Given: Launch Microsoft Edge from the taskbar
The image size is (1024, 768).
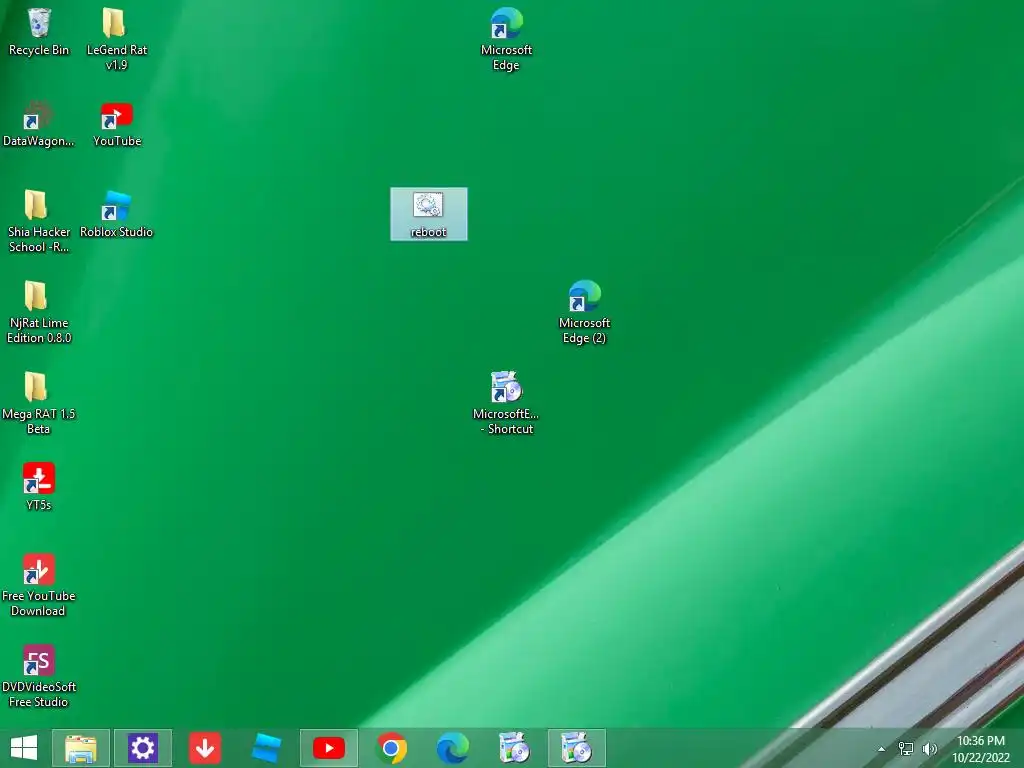Looking at the screenshot, I should 452,748.
